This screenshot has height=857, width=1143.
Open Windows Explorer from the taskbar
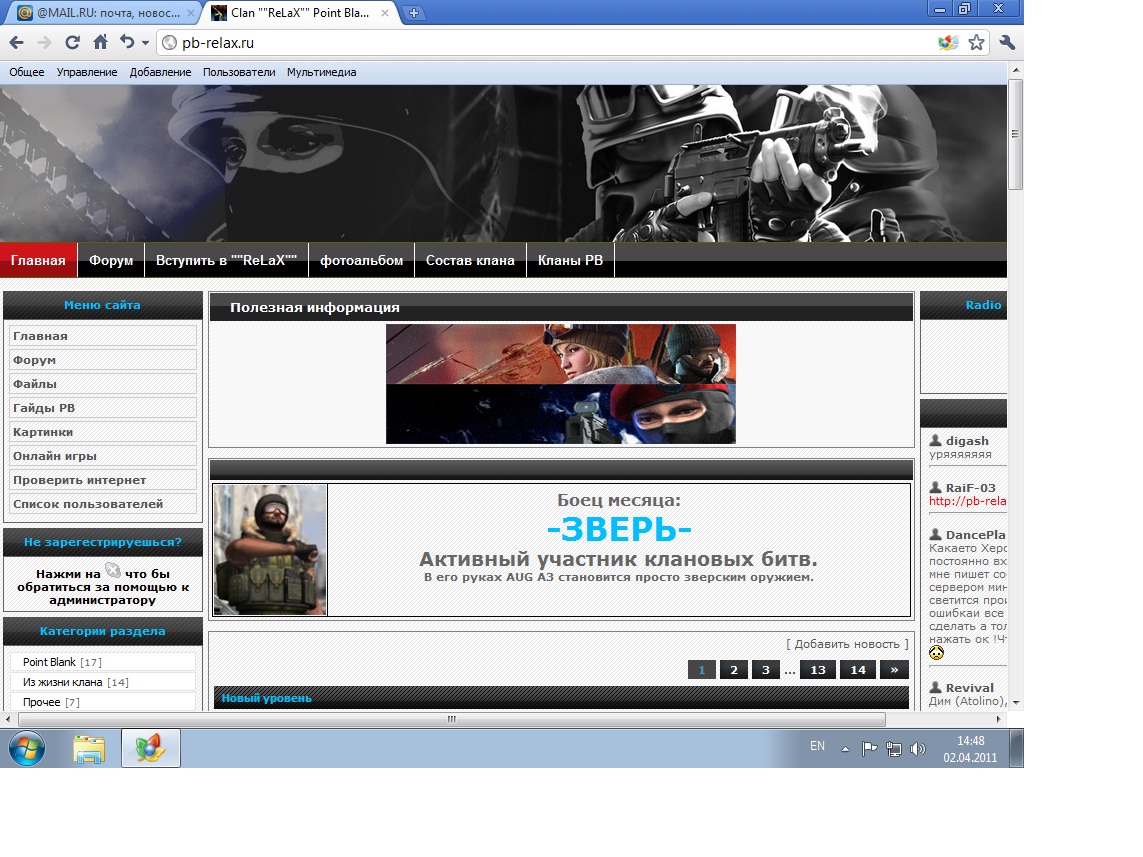(89, 748)
